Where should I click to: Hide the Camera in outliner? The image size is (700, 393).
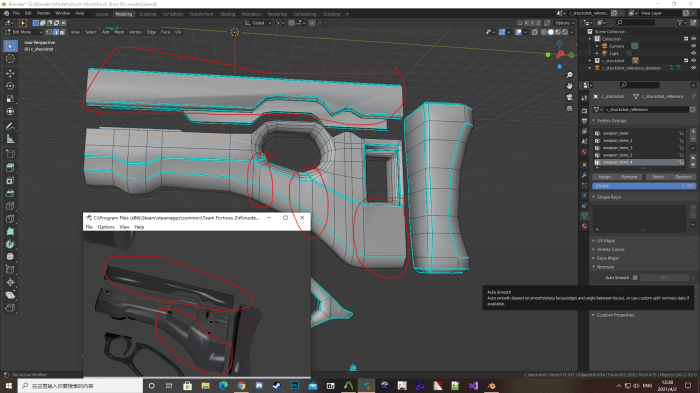pyautogui.click(x=693, y=46)
